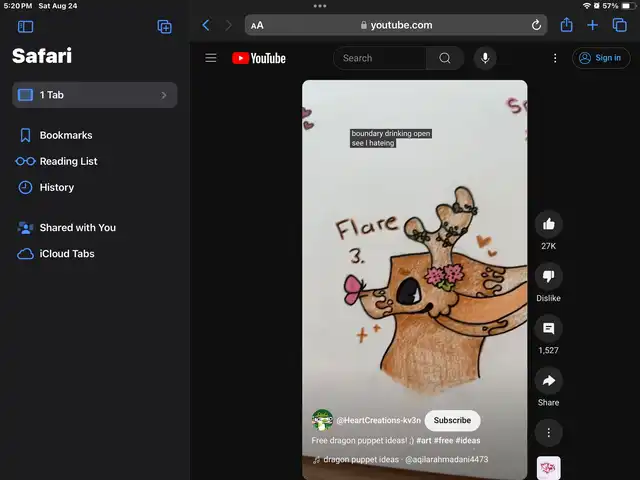Start voice search with microphone icon
Screen dimensions: 640x480
click(x=485, y=58)
